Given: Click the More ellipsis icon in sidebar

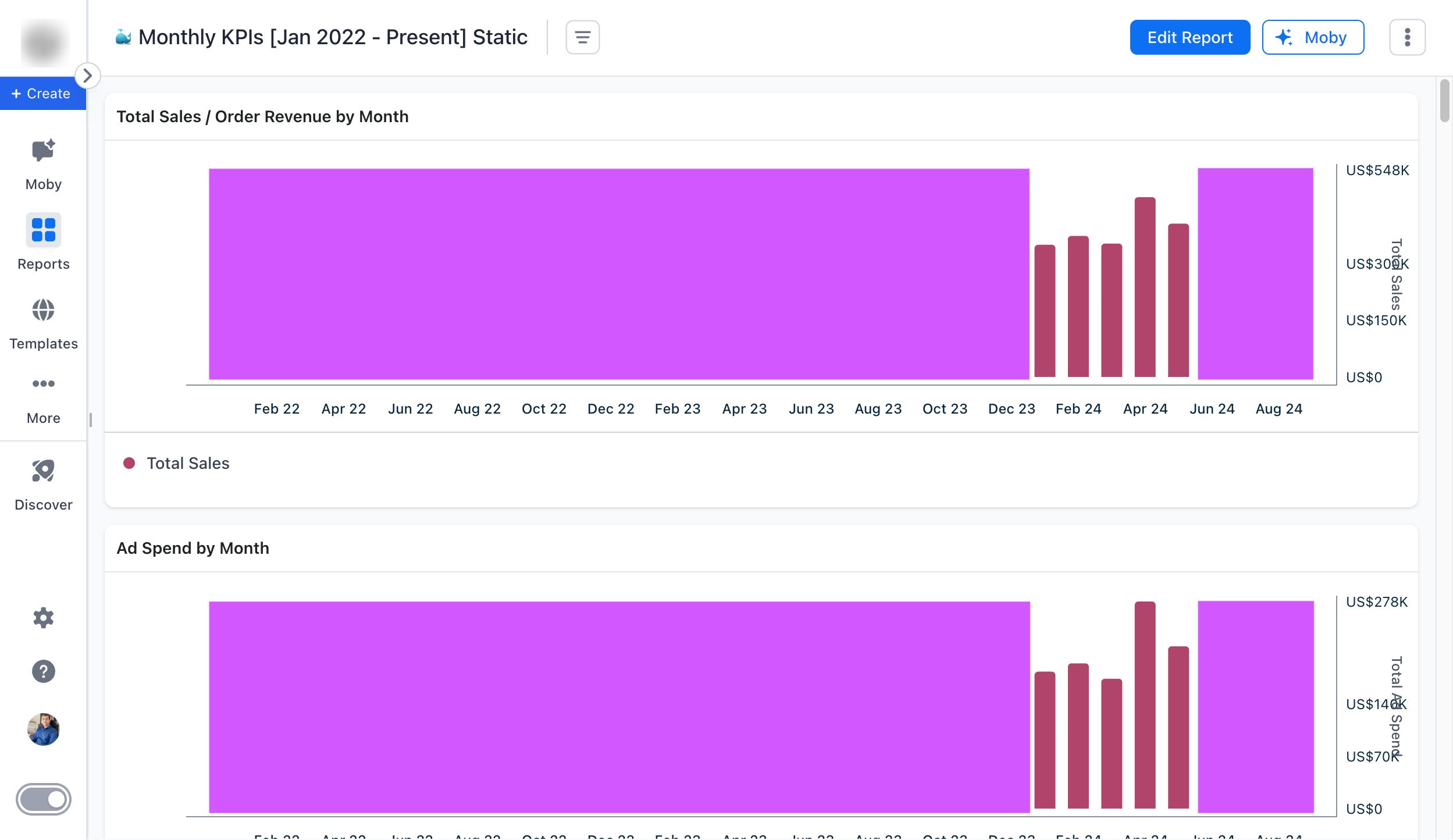Looking at the screenshot, I should coord(43,384).
